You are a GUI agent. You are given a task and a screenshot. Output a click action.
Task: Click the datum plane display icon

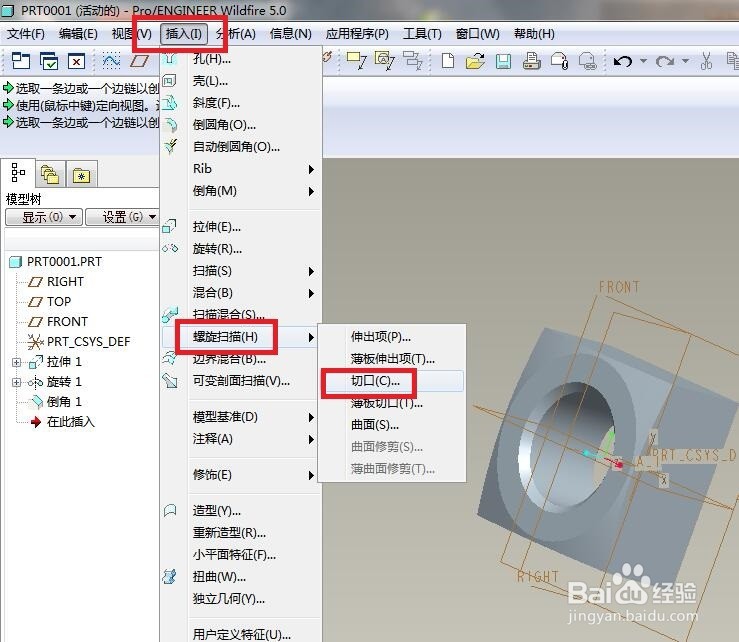pos(140,61)
